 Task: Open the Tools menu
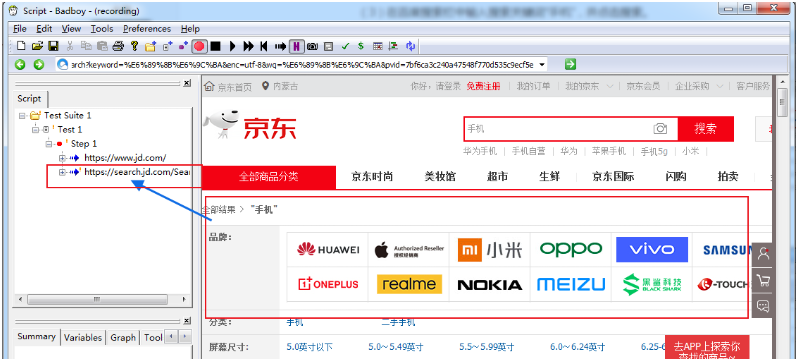point(102,29)
